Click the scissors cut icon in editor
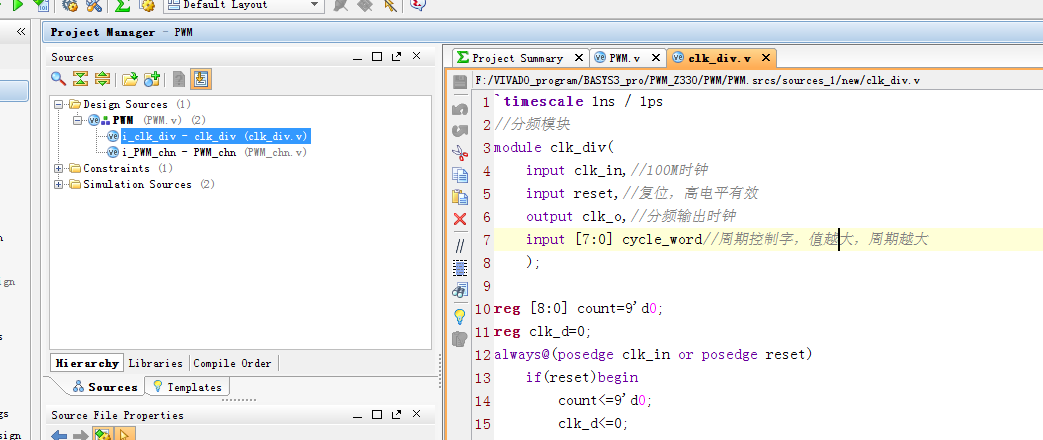The image size is (1043, 440). click(x=460, y=152)
